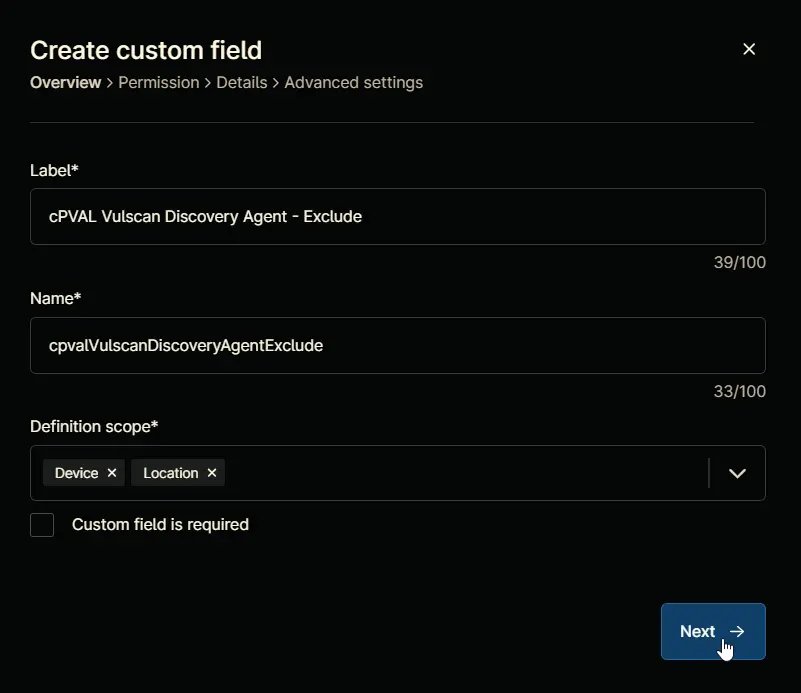Click the Location tag text

171,473
